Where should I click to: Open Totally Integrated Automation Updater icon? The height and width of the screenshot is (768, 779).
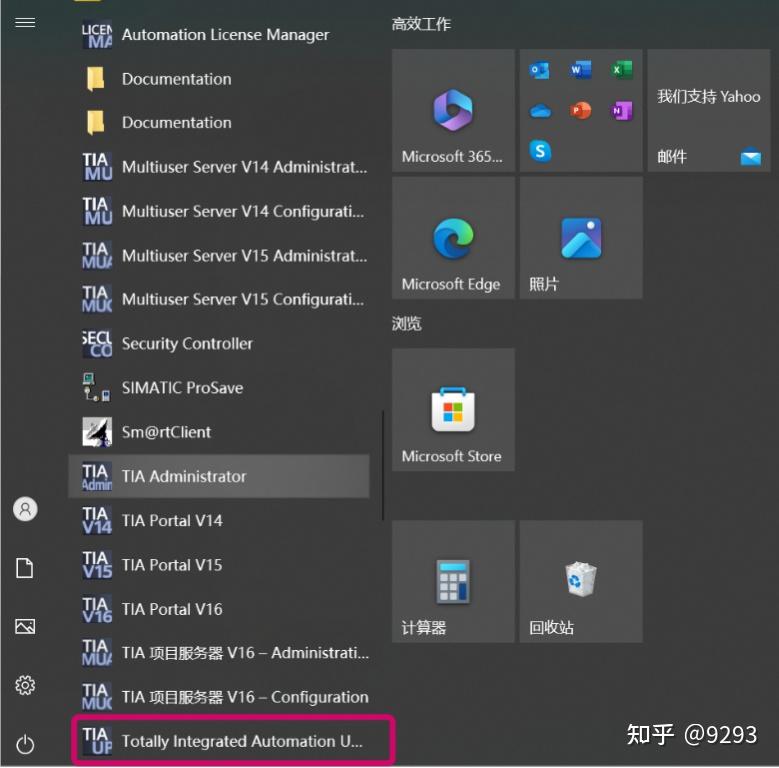(97, 741)
